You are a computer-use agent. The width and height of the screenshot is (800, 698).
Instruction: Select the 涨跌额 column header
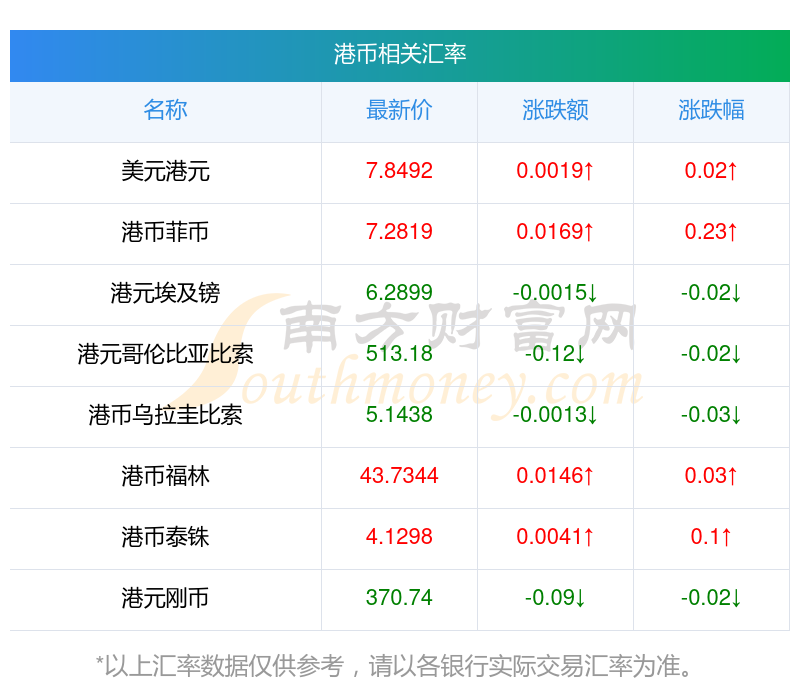pyautogui.click(x=555, y=110)
